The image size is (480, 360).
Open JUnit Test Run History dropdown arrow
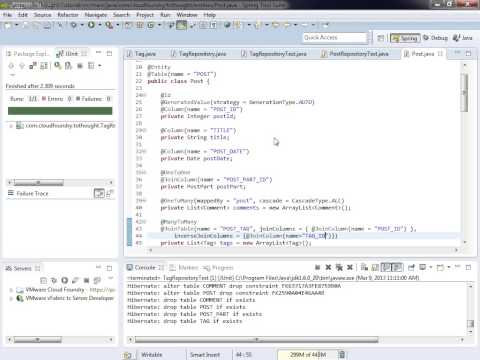point(100,66)
